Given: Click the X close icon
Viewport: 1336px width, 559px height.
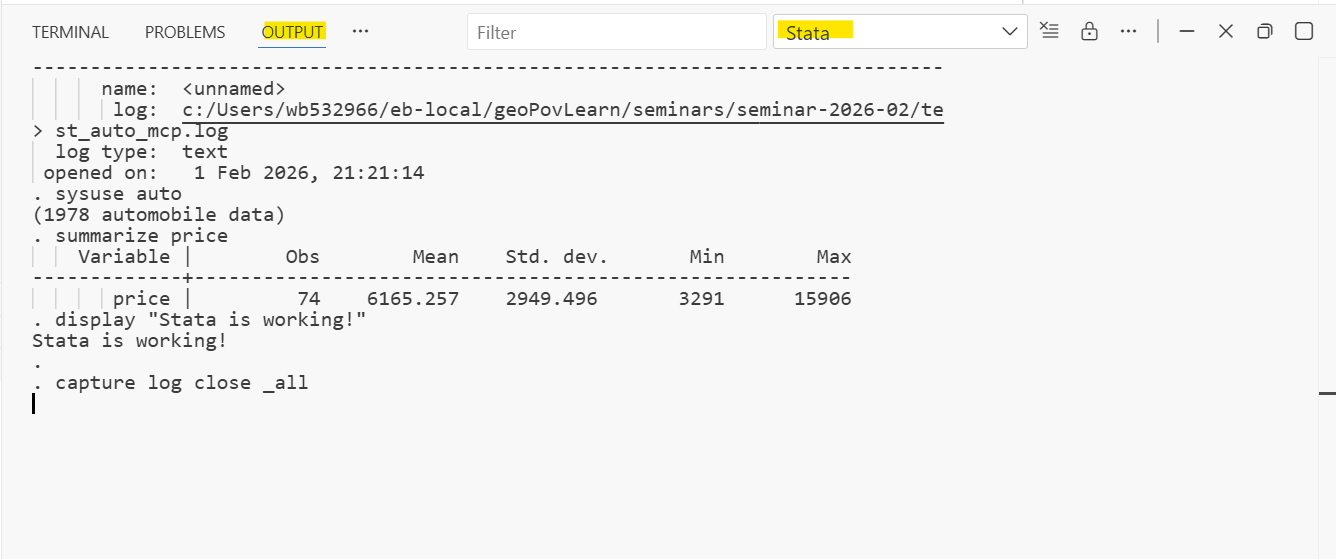Looking at the screenshot, I should pos(1226,31).
